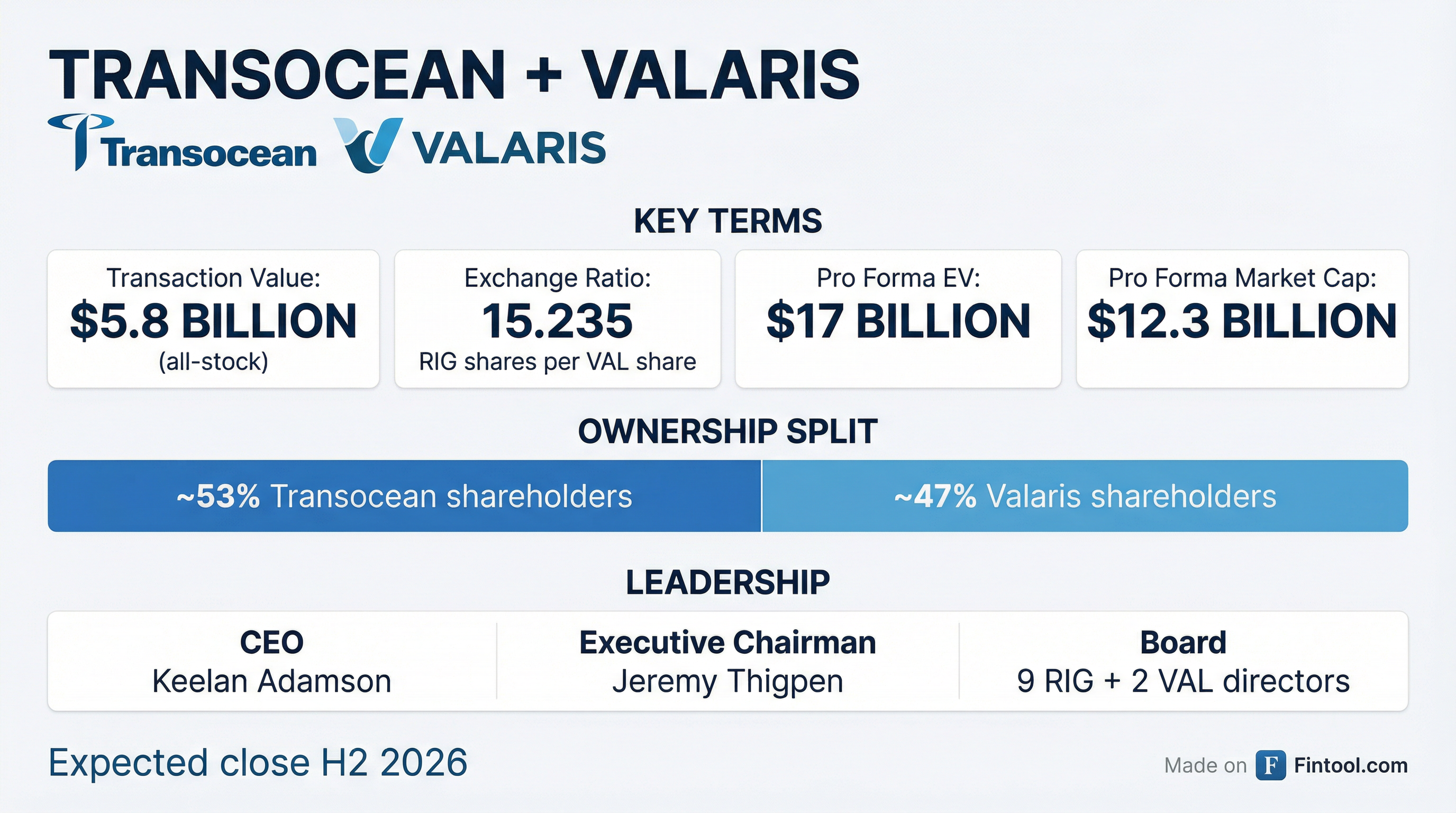Select the Pro Forma Market Cap card
The height and width of the screenshot is (813, 1456).
tap(1242, 319)
